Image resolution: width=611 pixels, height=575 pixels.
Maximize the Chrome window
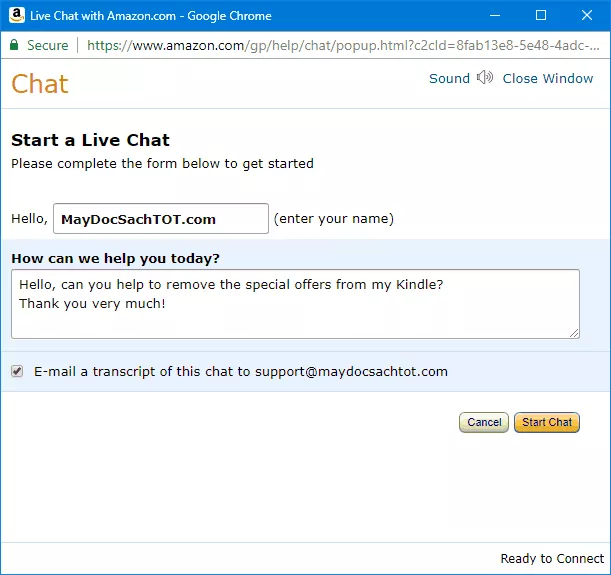[541, 16]
